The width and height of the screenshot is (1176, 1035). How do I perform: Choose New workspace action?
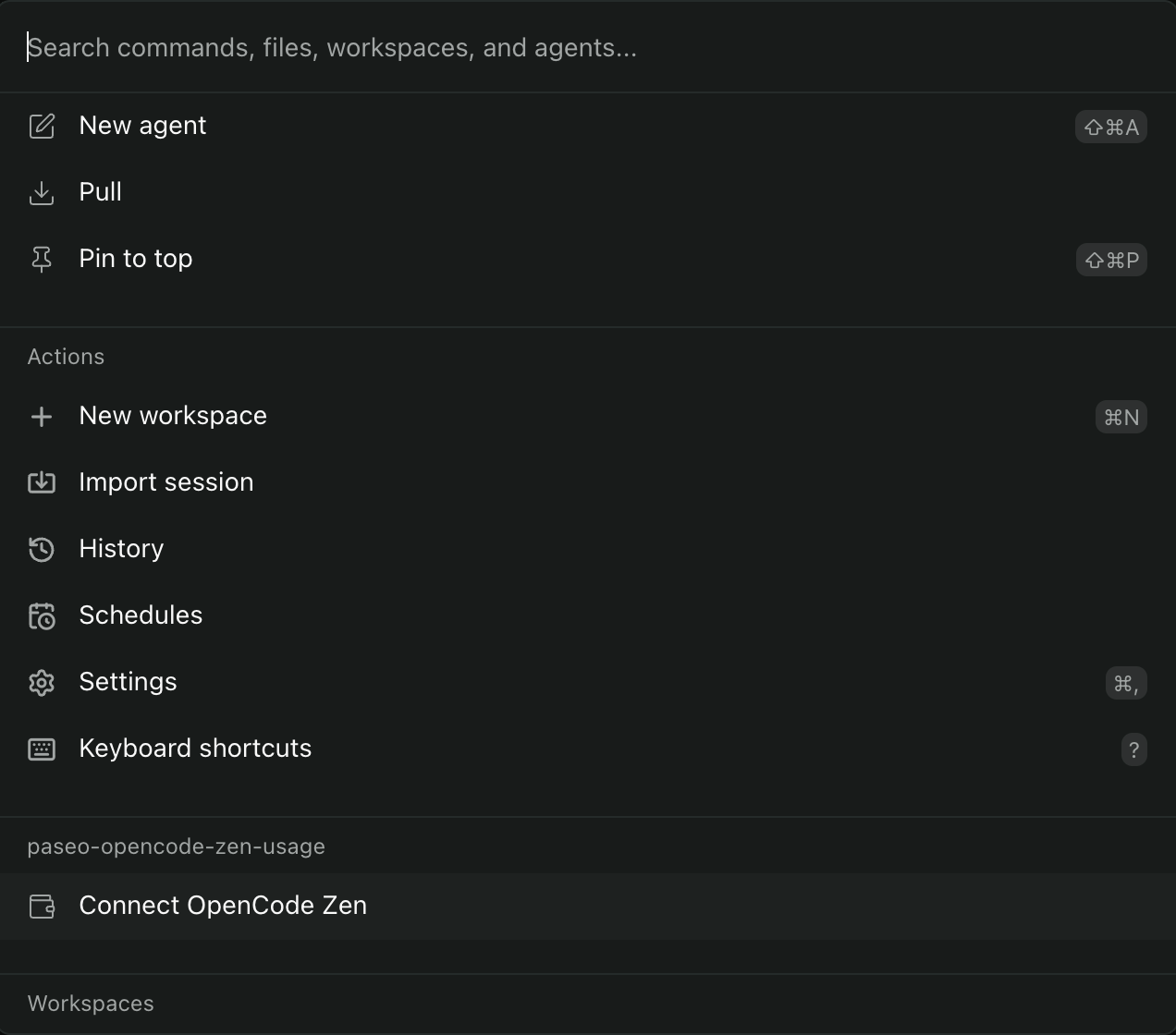(x=588, y=416)
